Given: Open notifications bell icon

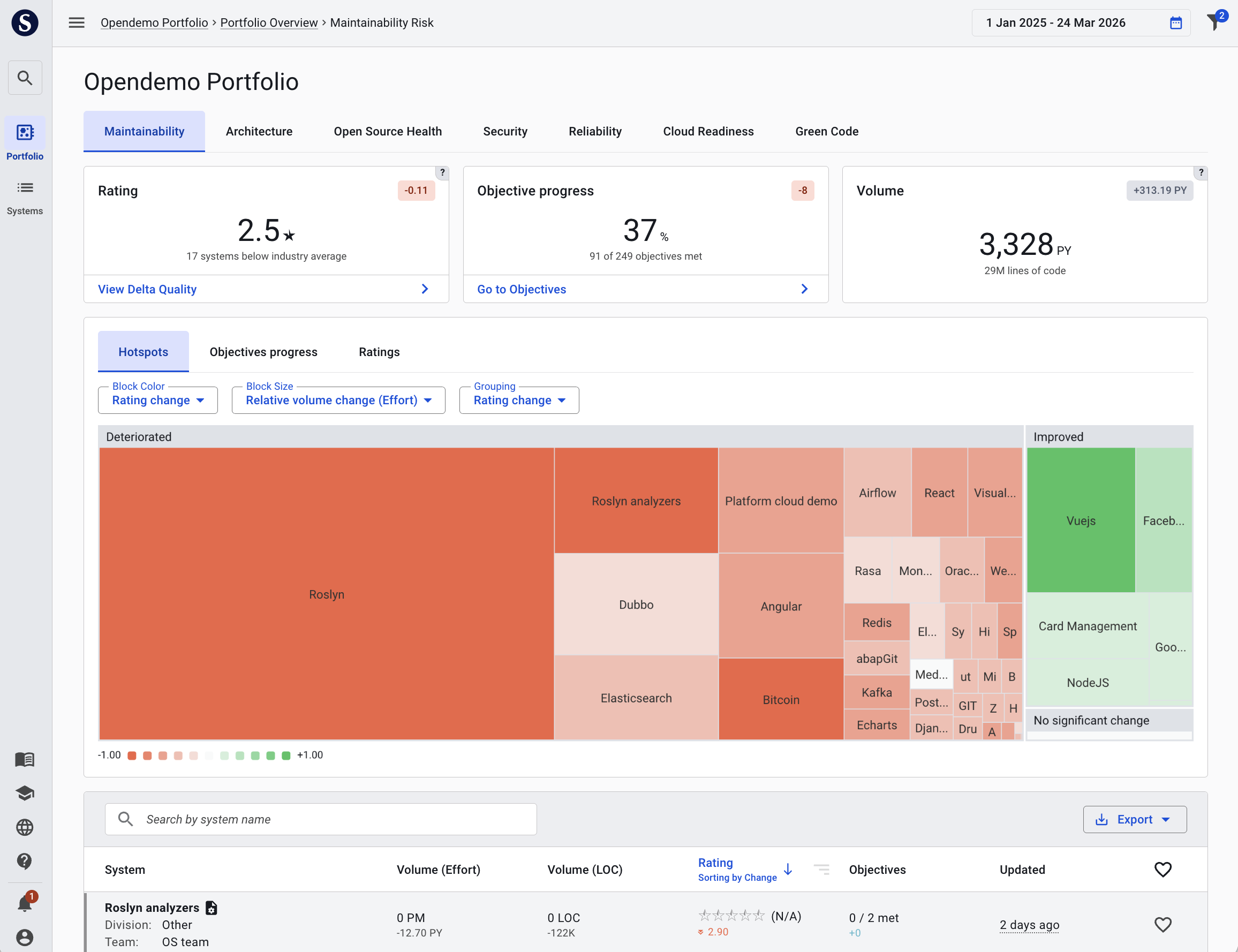Looking at the screenshot, I should (24, 903).
